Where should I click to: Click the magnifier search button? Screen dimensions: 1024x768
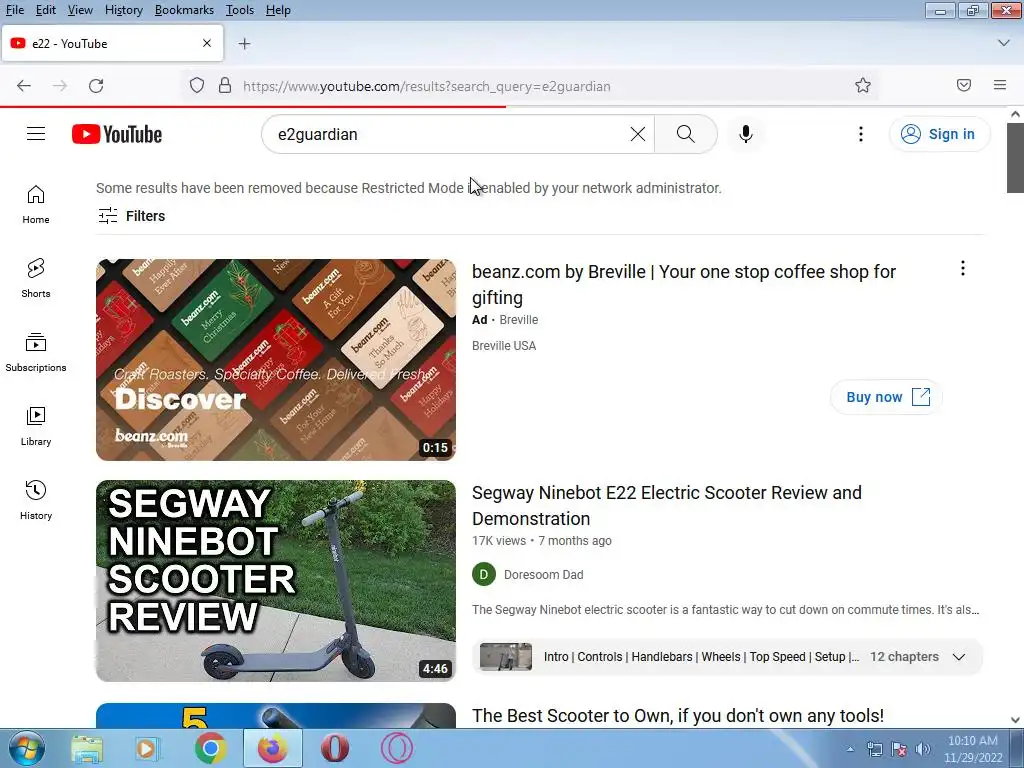coord(685,134)
